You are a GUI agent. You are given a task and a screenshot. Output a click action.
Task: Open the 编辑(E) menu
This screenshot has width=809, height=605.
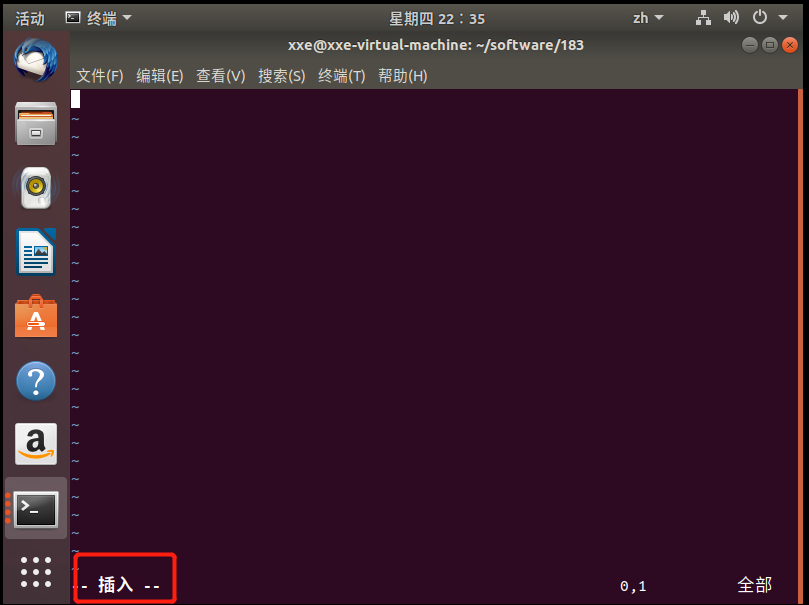coord(159,76)
